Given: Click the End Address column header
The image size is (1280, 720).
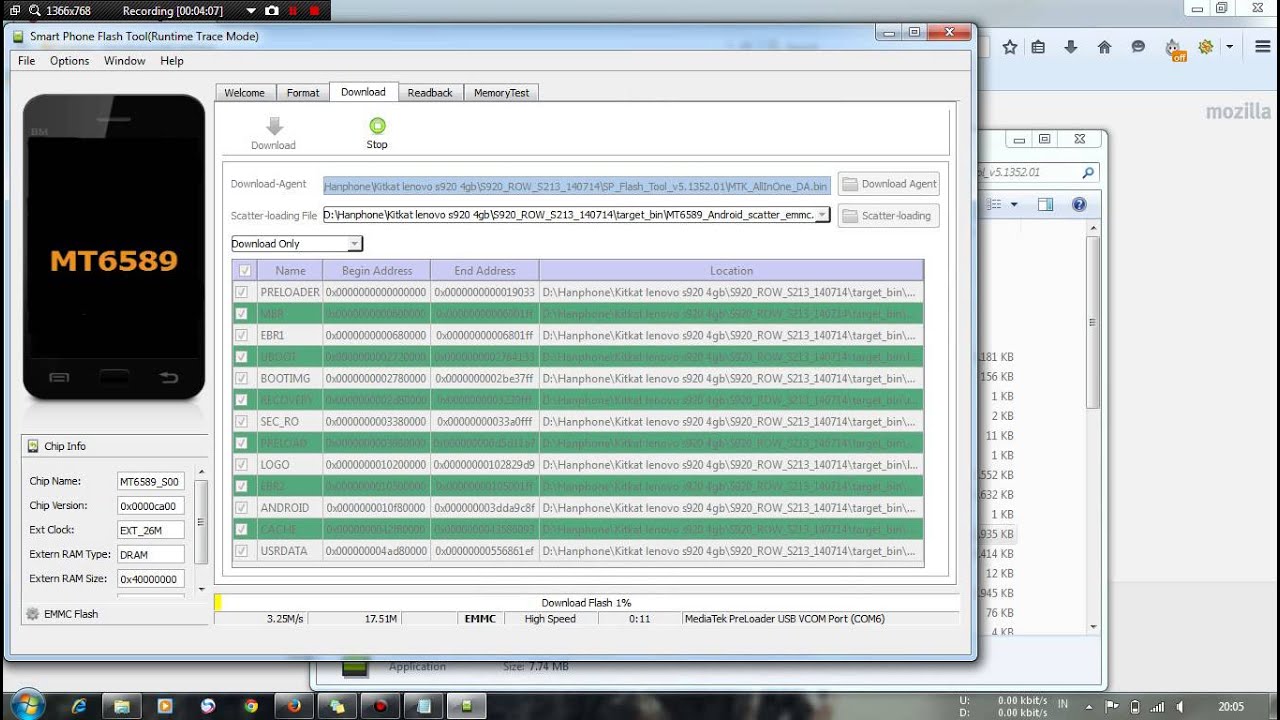Looking at the screenshot, I should click(485, 270).
